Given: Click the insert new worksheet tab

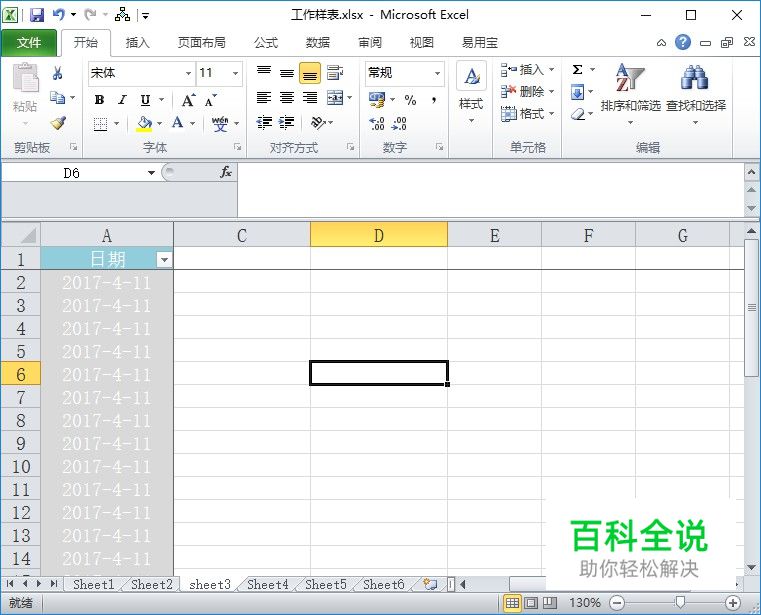Looking at the screenshot, I should (x=430, y=584).
